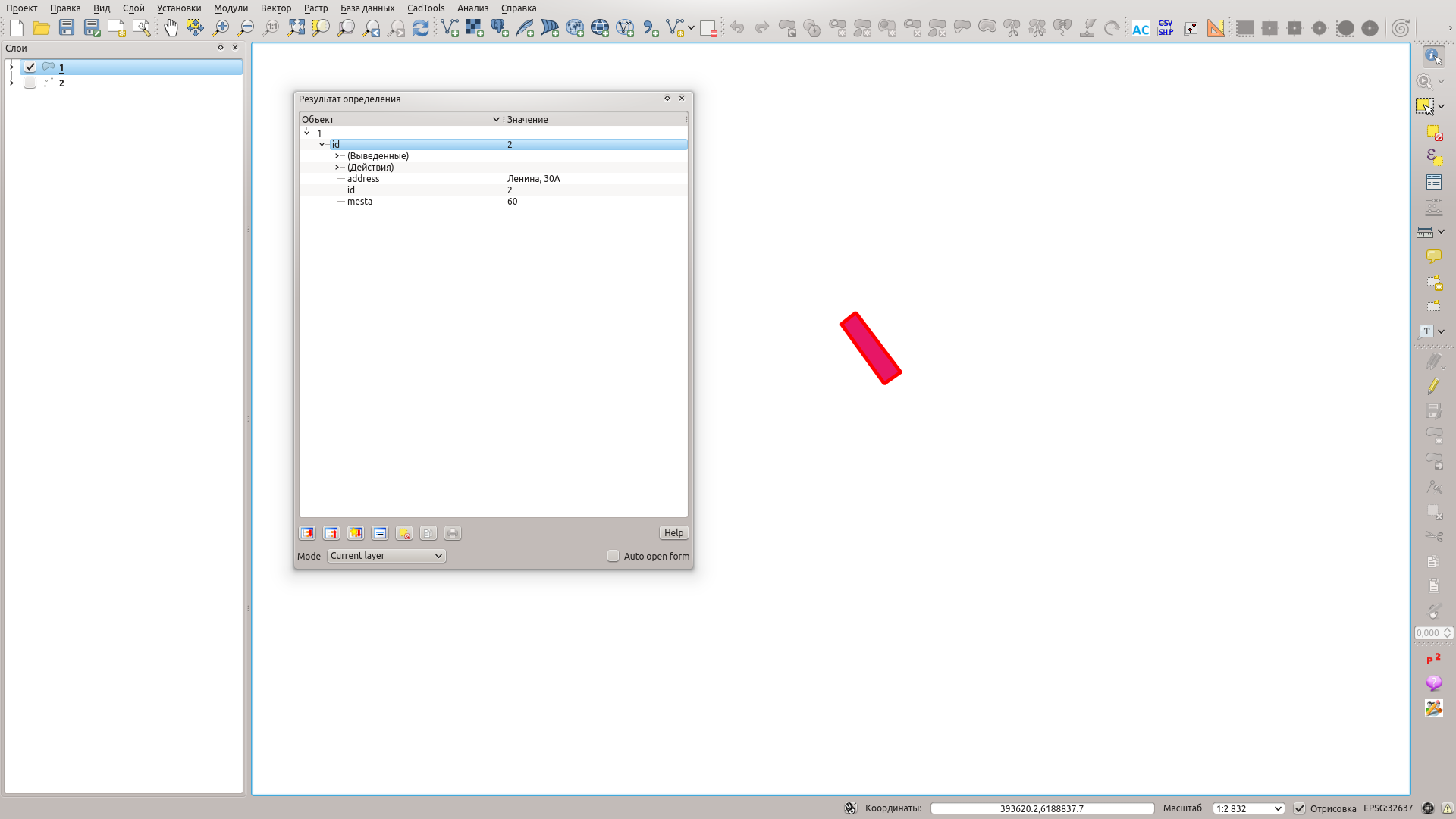
Task: Click Add PostGIS layer elephant icon
Action: click(500, 28)
